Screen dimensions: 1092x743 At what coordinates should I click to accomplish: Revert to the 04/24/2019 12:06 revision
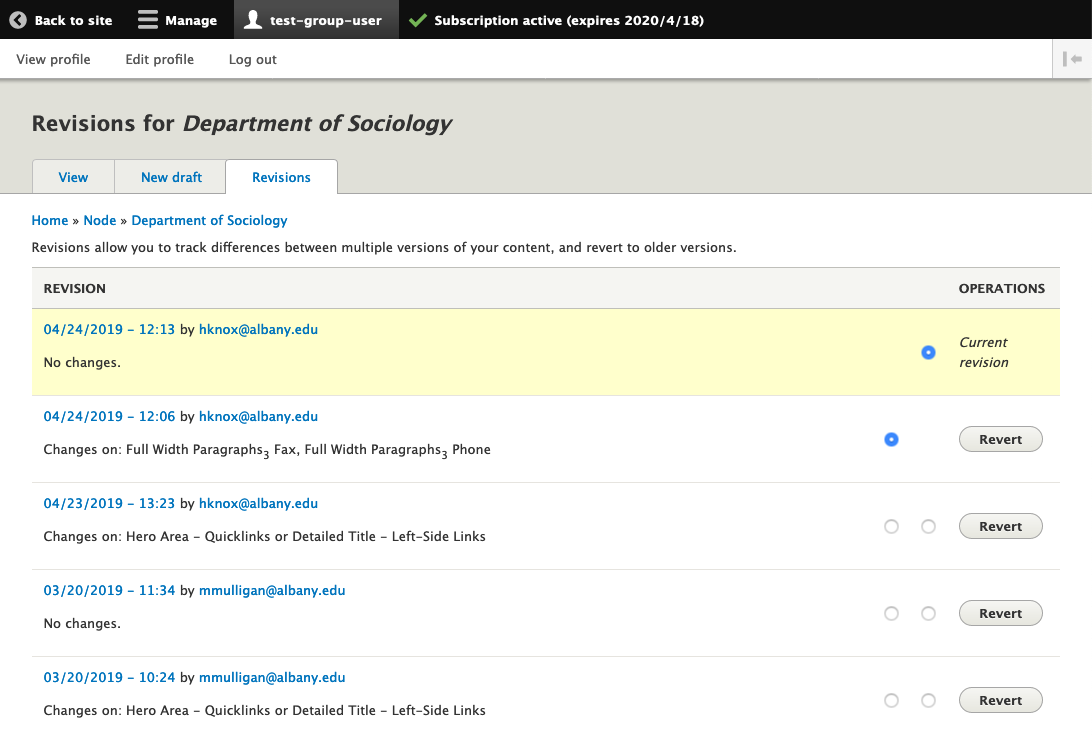1000,439
